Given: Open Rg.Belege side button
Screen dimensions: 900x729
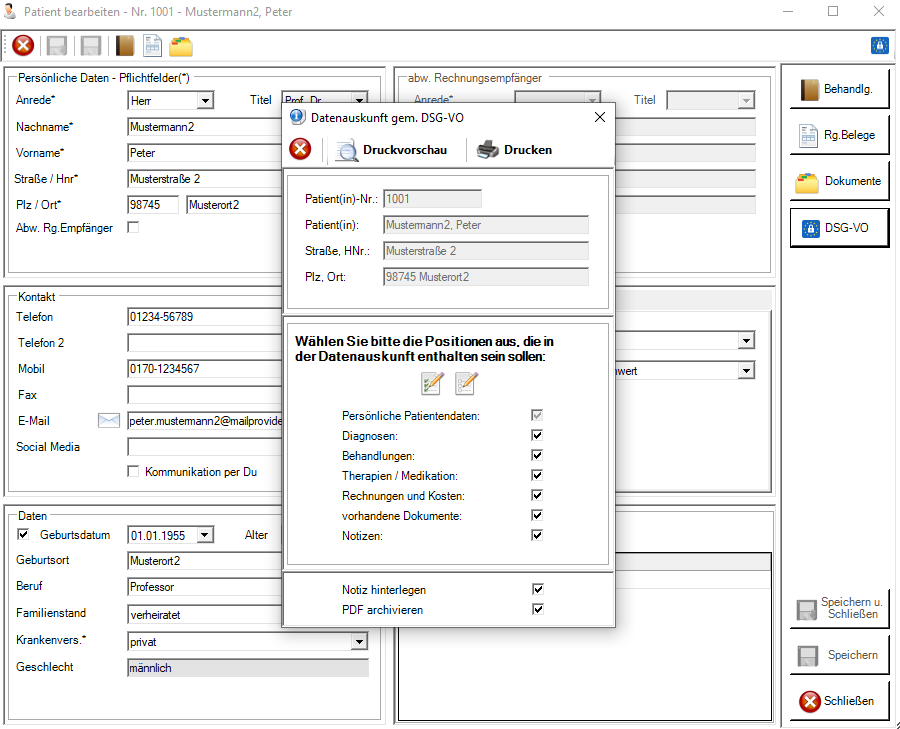Looking at the screenshot, I should pyautogui.click(x=839, y=135).
